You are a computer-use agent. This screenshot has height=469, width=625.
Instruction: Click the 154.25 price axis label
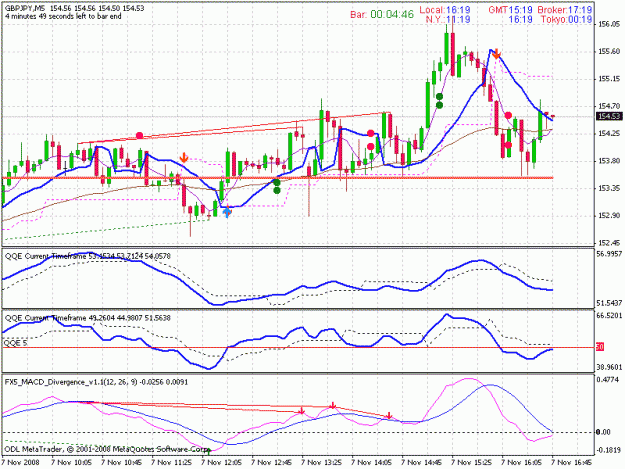(609, 133)
